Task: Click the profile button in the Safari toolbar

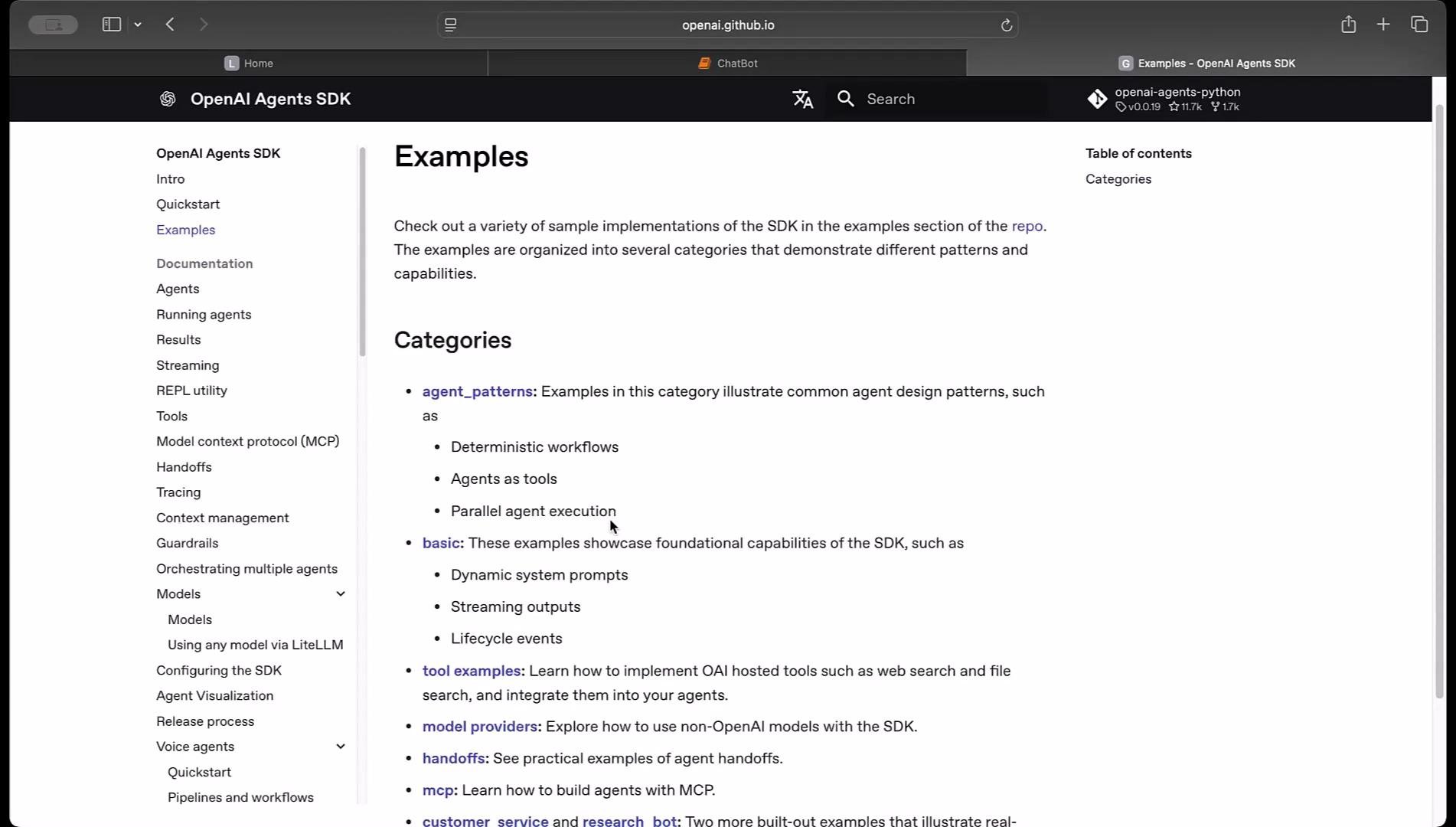Action: [53, 25]
